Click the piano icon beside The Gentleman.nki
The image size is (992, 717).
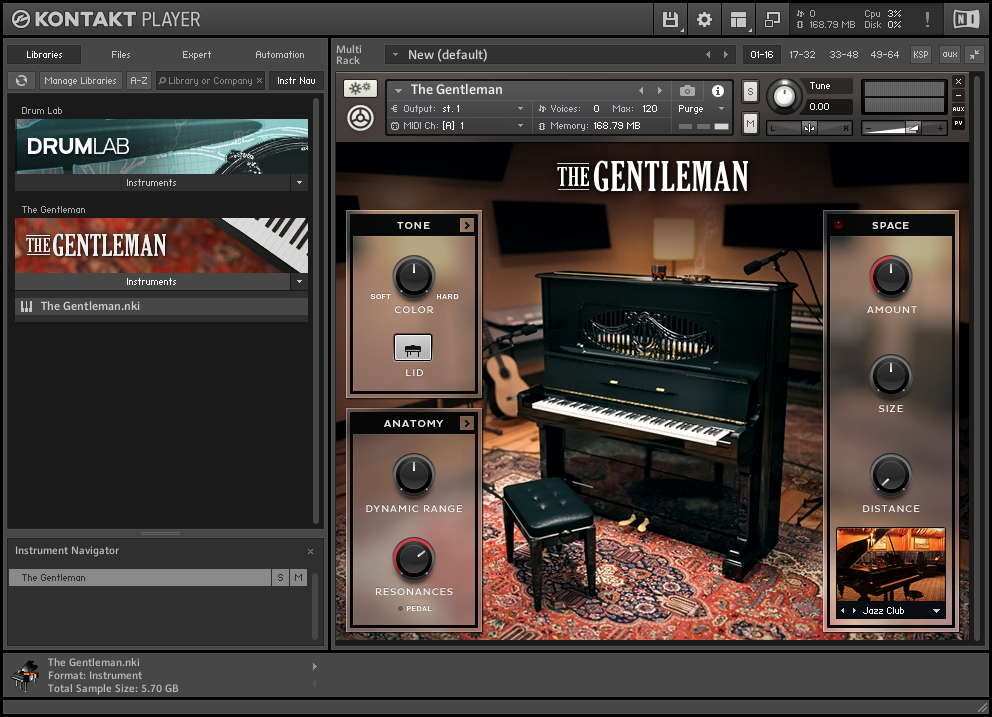27,306
